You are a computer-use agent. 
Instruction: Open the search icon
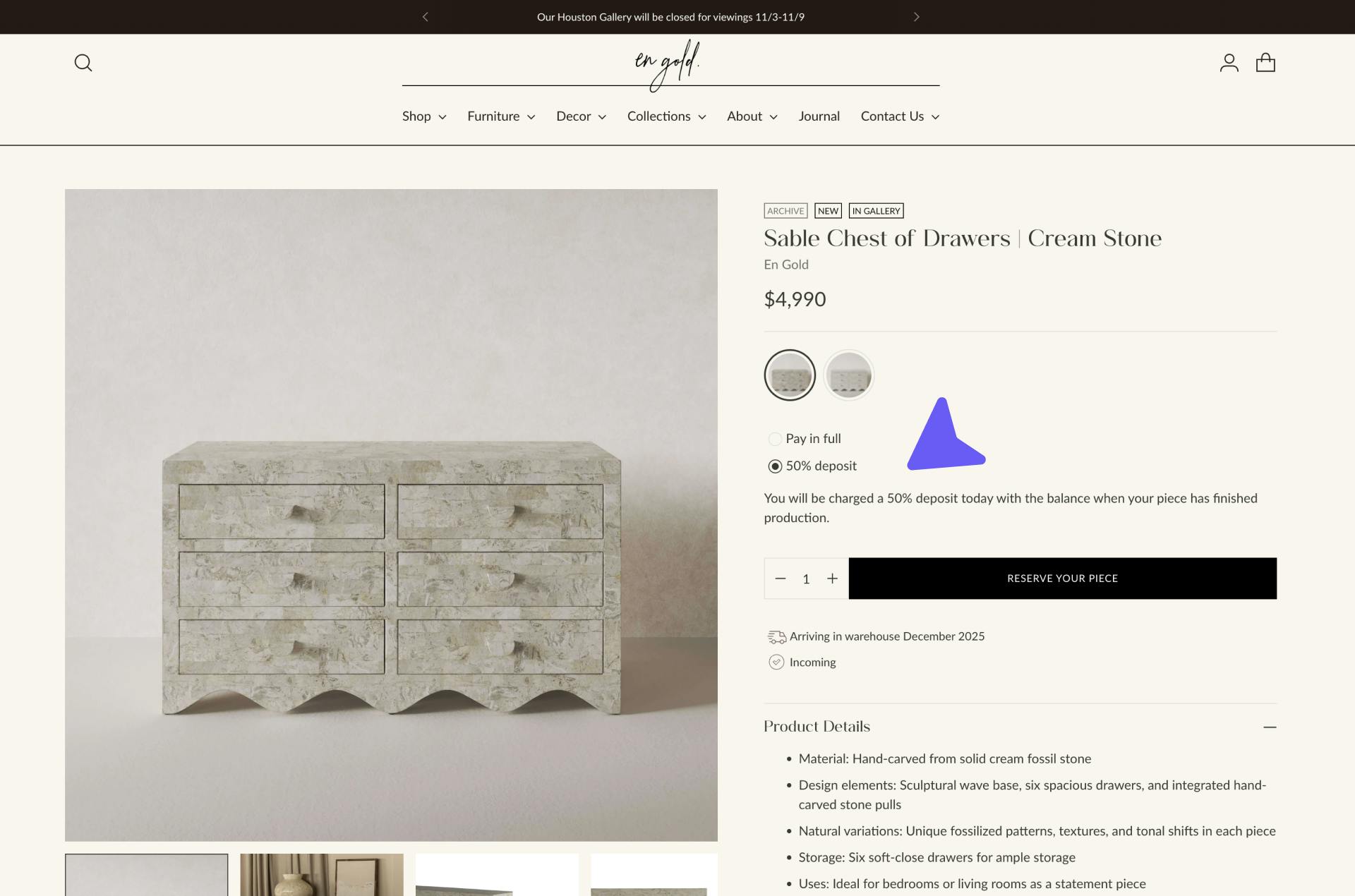83,62
